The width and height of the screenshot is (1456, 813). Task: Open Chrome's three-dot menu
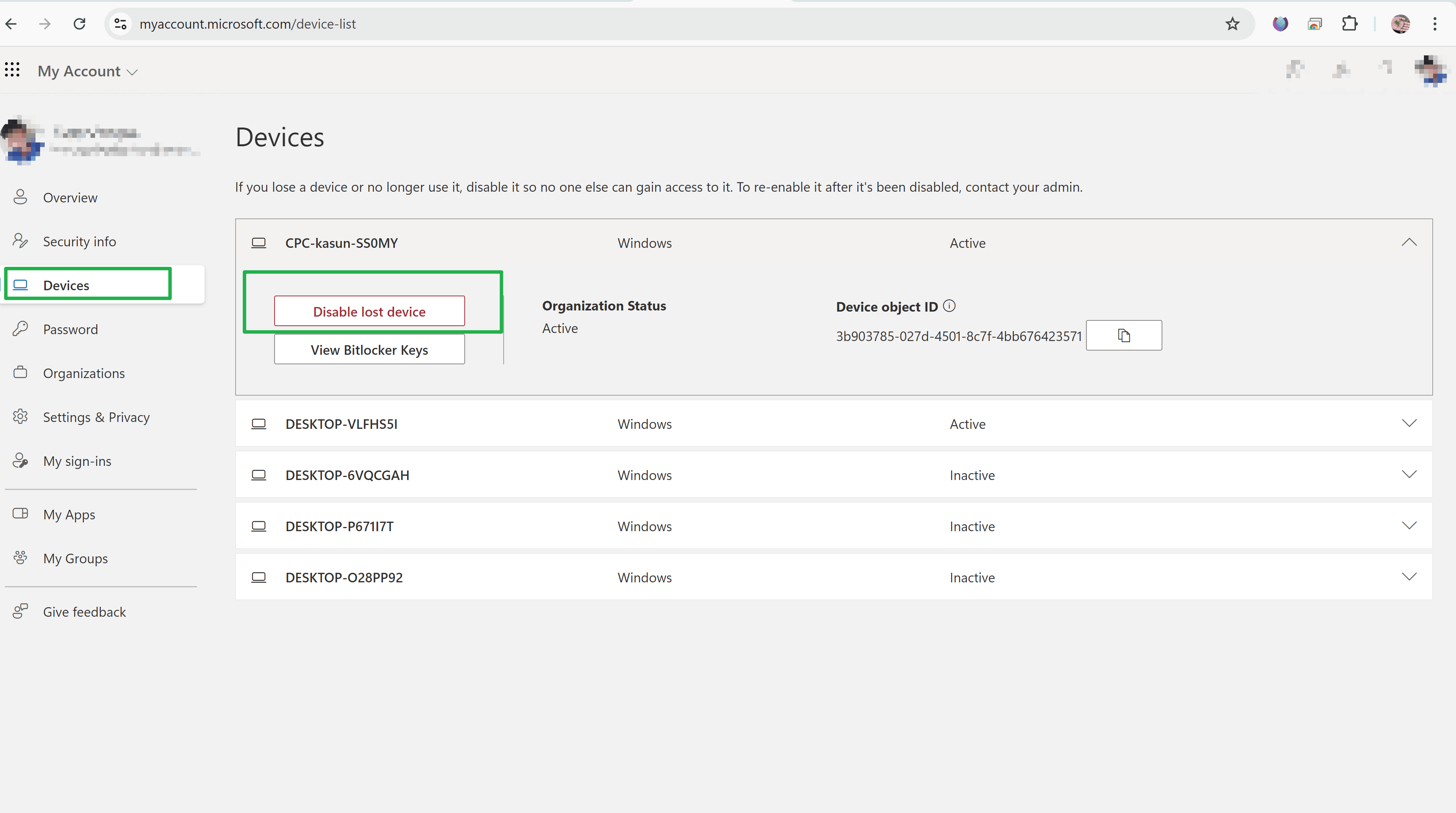pos(1435,24)
